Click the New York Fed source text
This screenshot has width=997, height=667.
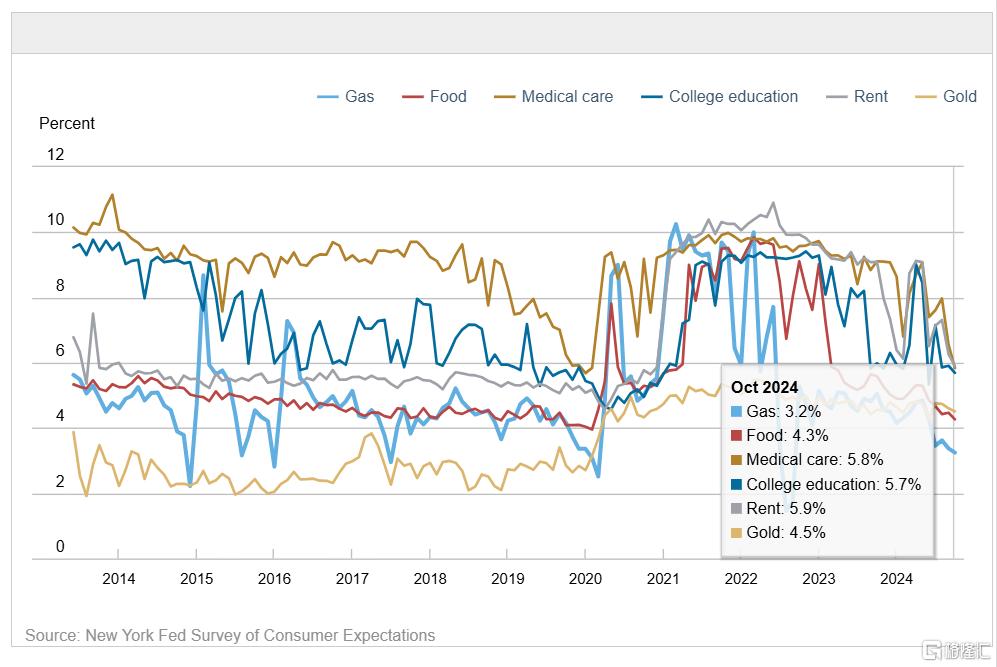(x=230, y=635)
